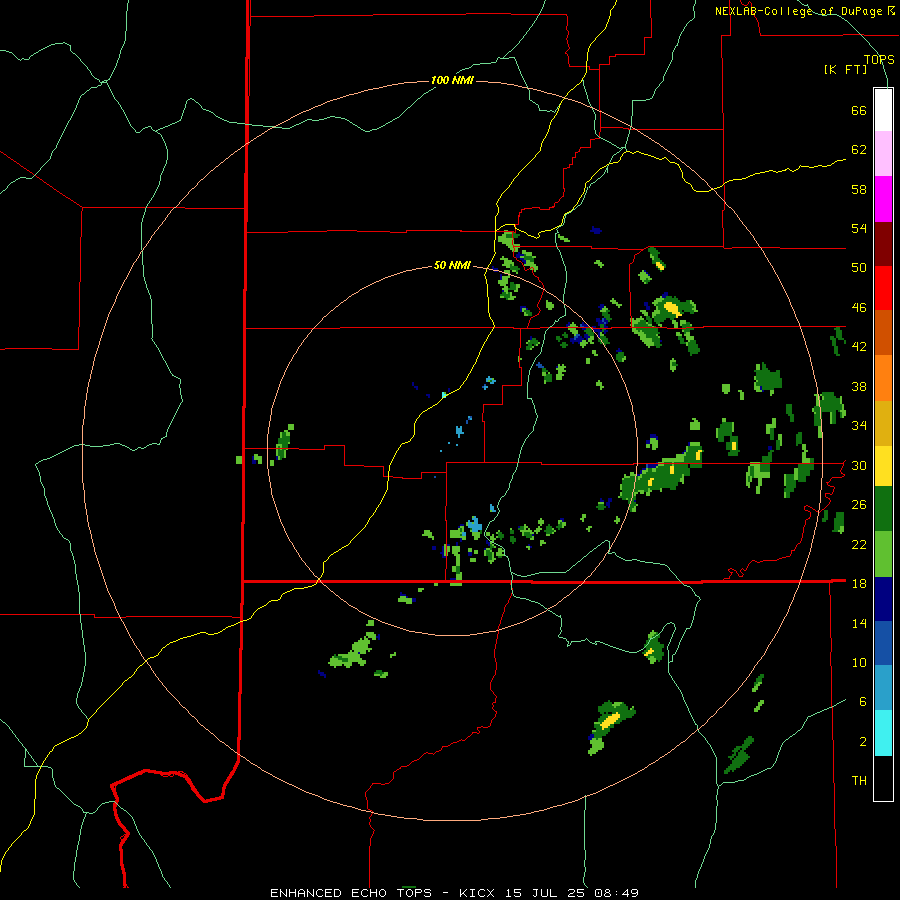This screenshot has width=900, height=900.
Task: Select the navy swatch between 14 and 18
Action: [x=883, y=599]
